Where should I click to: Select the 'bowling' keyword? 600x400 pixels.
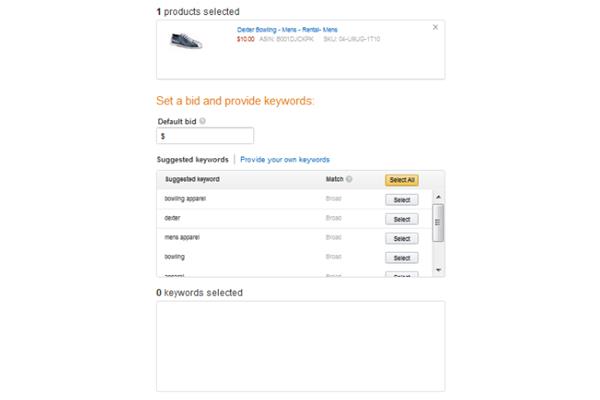pos(402,258)
